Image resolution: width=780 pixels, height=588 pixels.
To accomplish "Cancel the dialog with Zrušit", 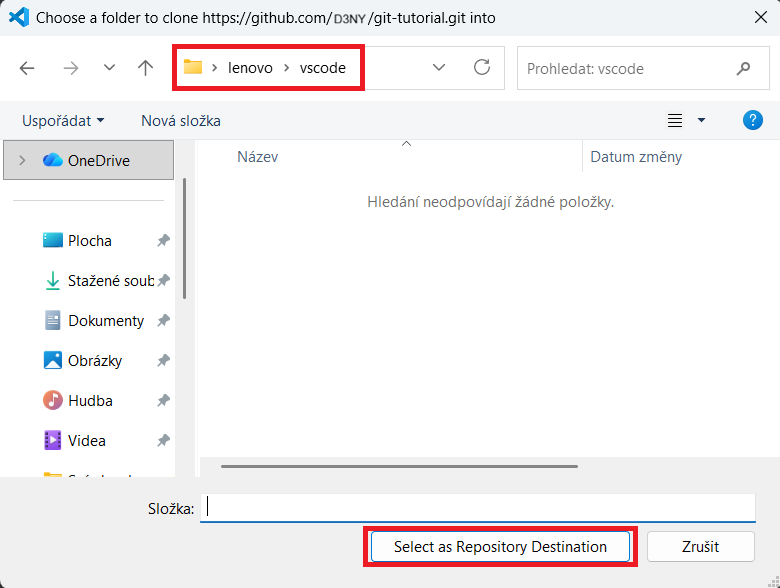I will 699,547.
